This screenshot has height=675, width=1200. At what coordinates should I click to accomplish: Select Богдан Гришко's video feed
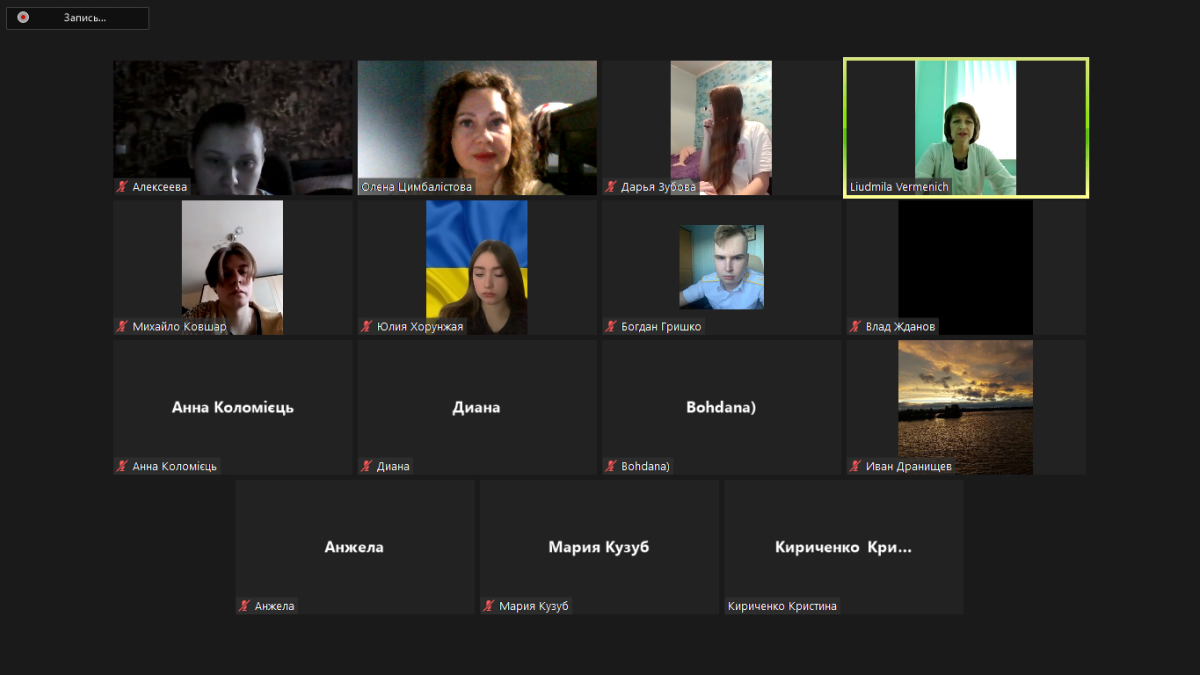(x=721, y=266)
